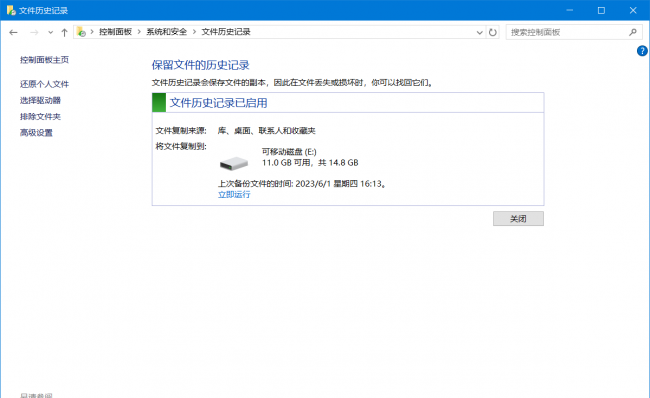650x398 pixels.
Task: Click the removable disk E: drive icon
Action: (234, 163)
